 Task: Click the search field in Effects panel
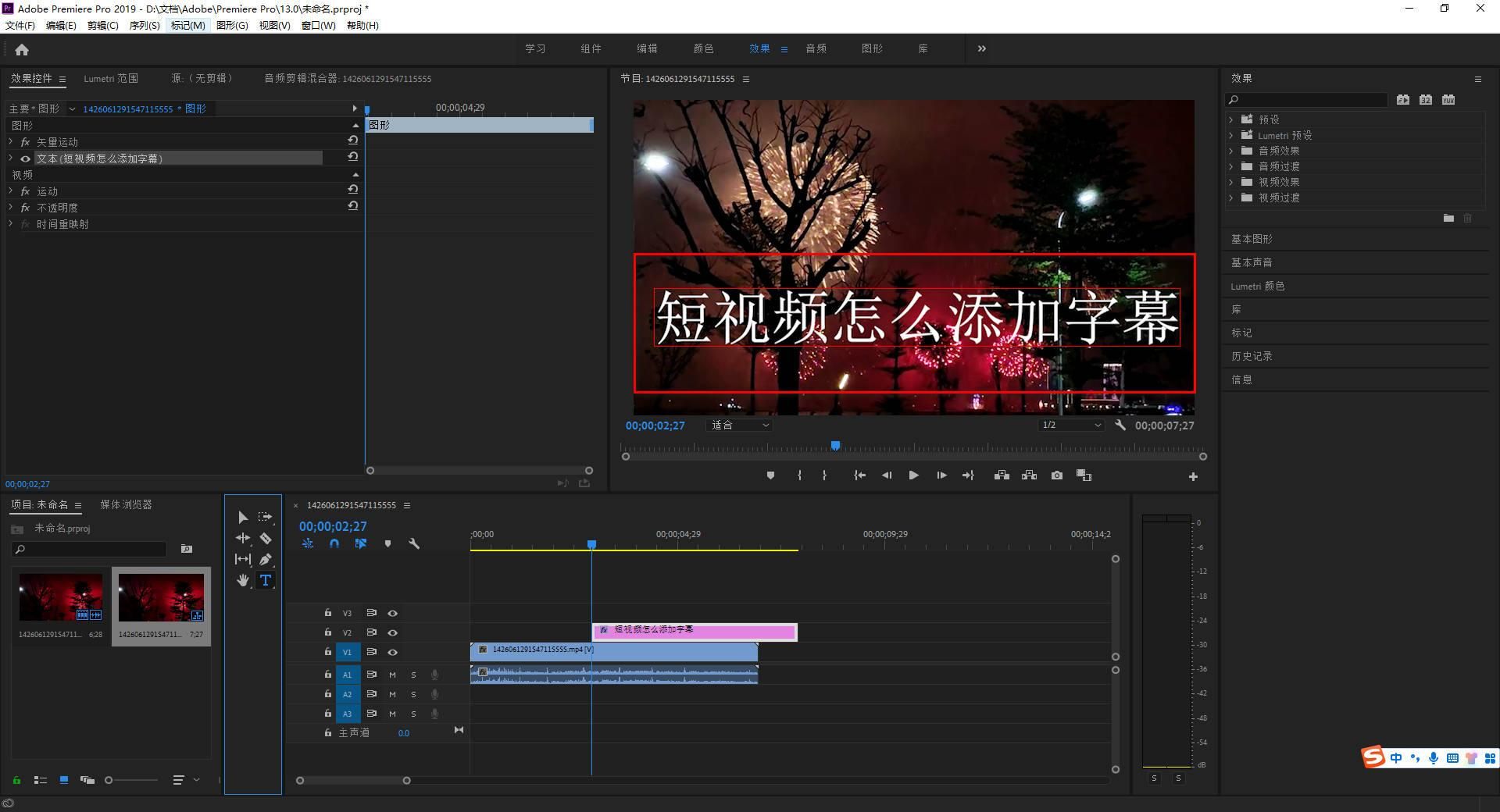[x=1306, y=100]
